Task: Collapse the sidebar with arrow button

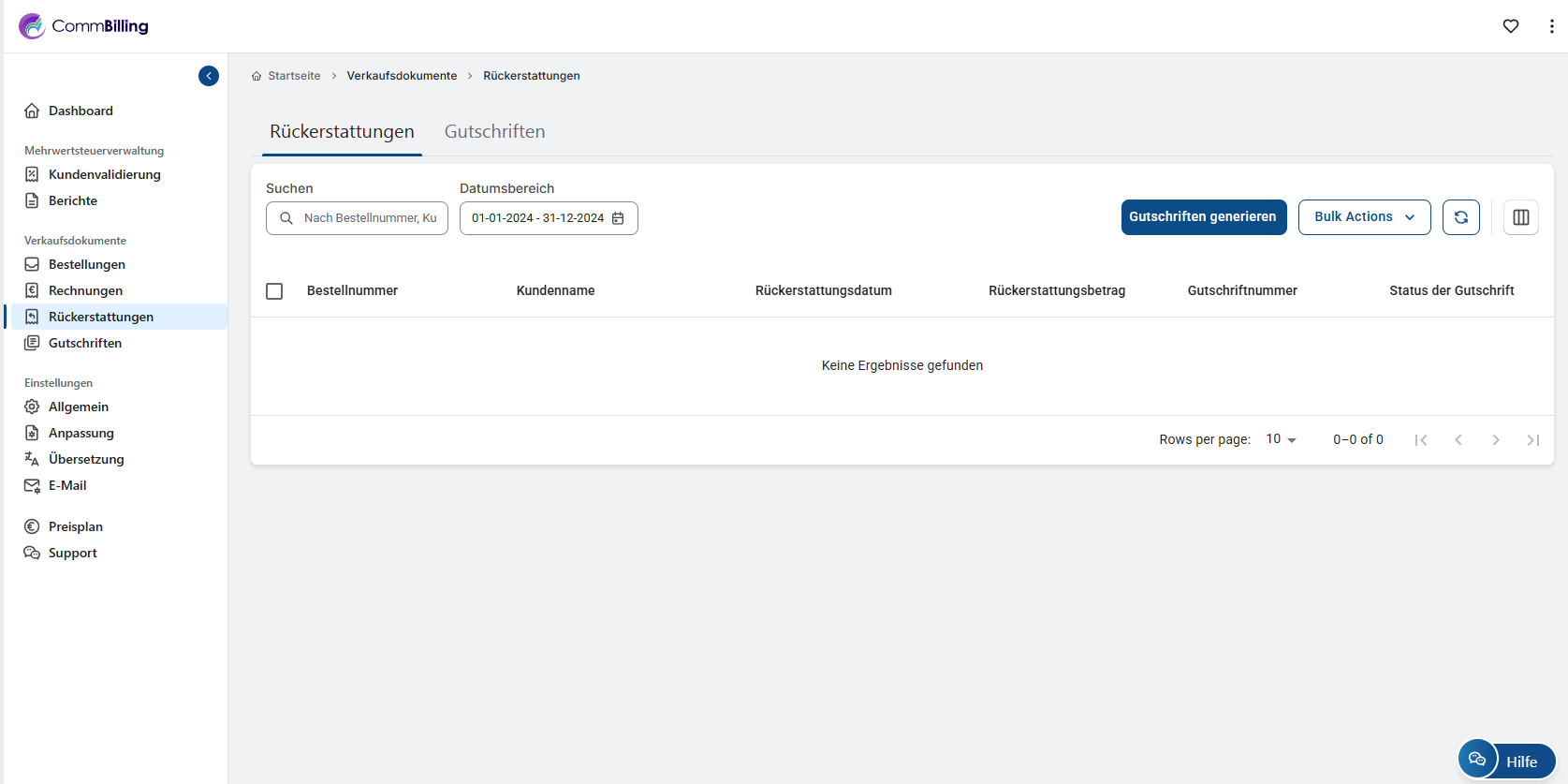Action: click(x=209, y=76)
